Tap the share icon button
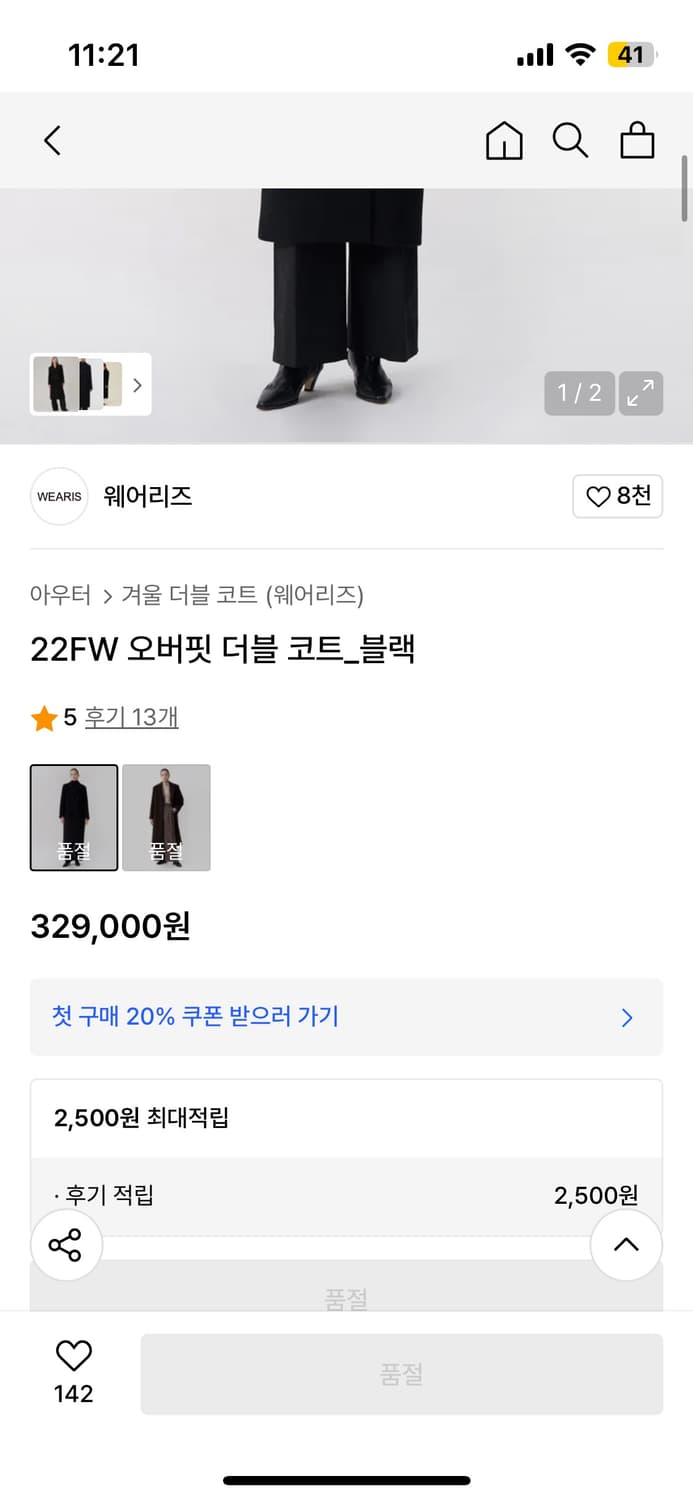 (x=66, y=1245)
